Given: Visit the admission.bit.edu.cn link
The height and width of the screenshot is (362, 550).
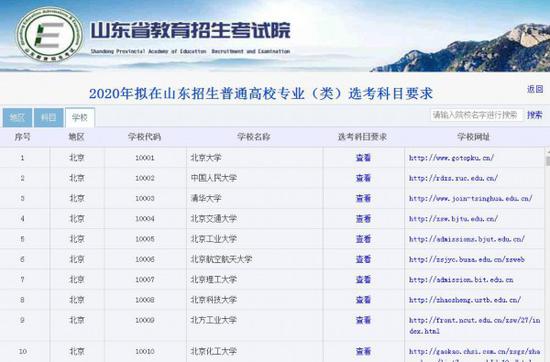Looking at the screenshot, I should point(461,280).
